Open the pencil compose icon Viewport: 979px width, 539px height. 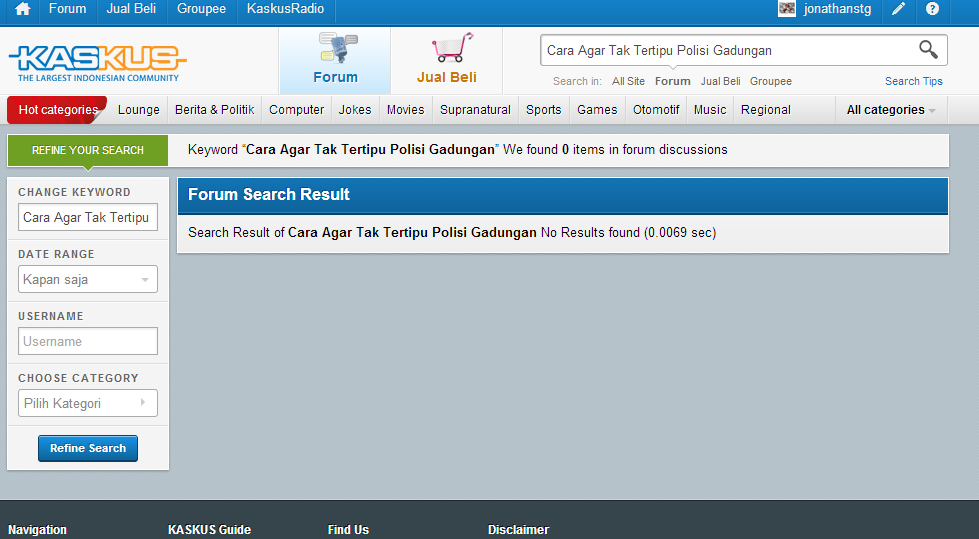[x=898, y=9]
